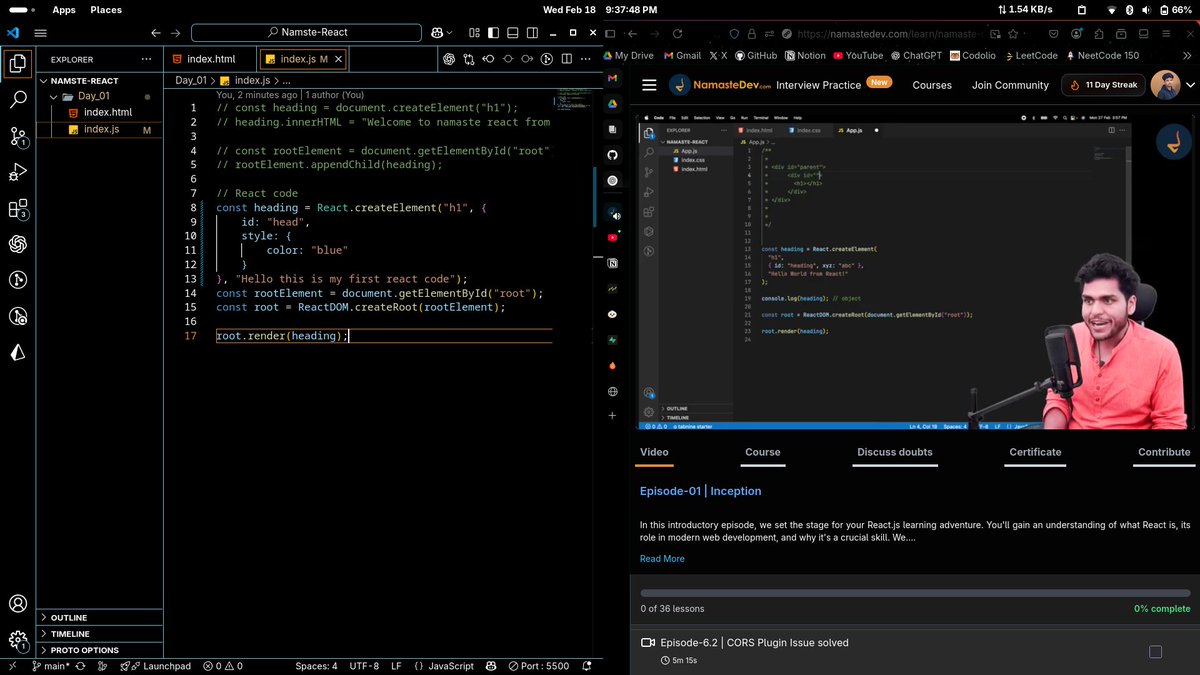Viewport: 1200px width, 675px height.
Task: Expand the PROTO OPTIONS section
Action: point(99,650)
